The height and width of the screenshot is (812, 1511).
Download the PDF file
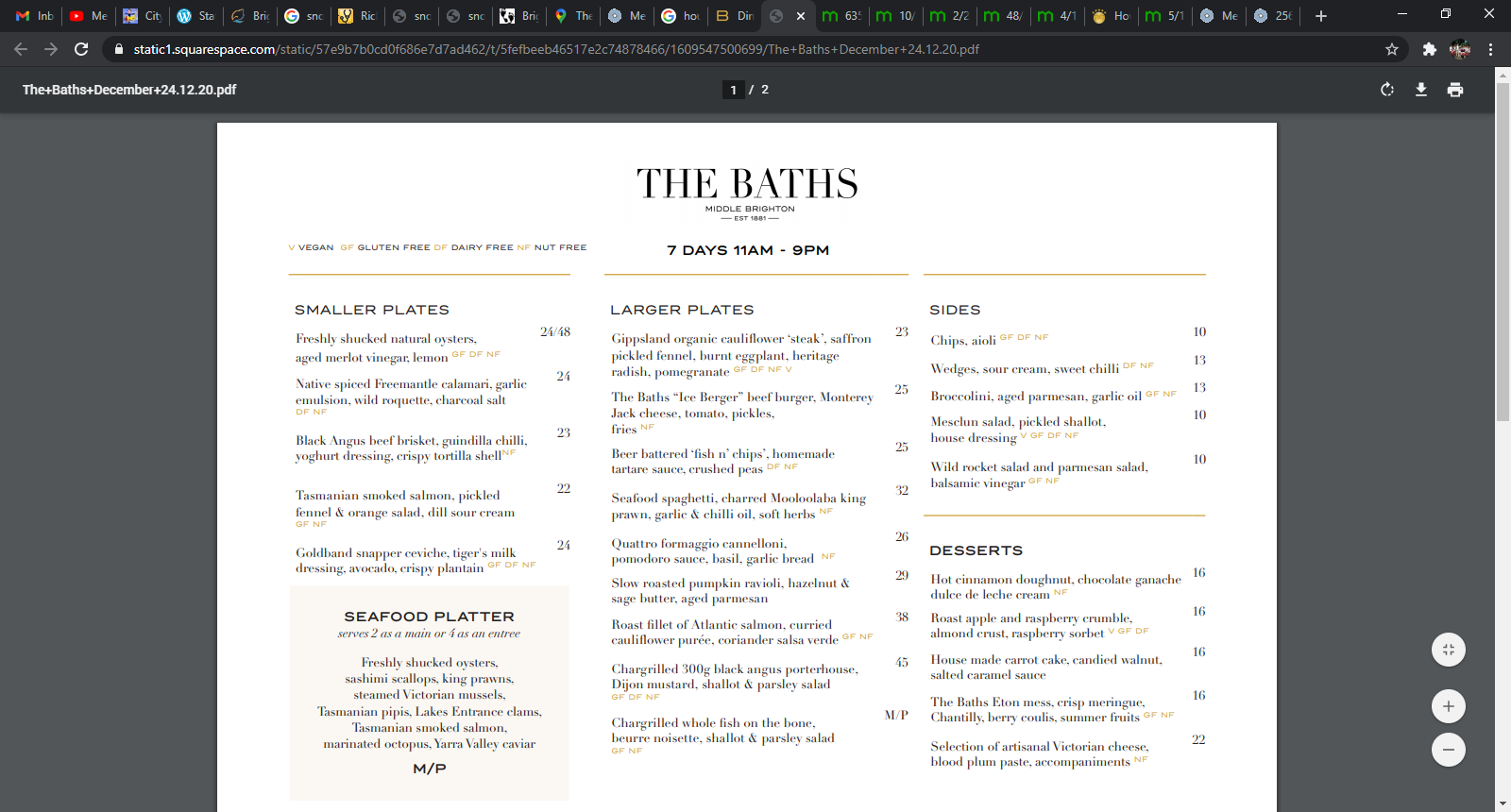tap(1420, 90)
